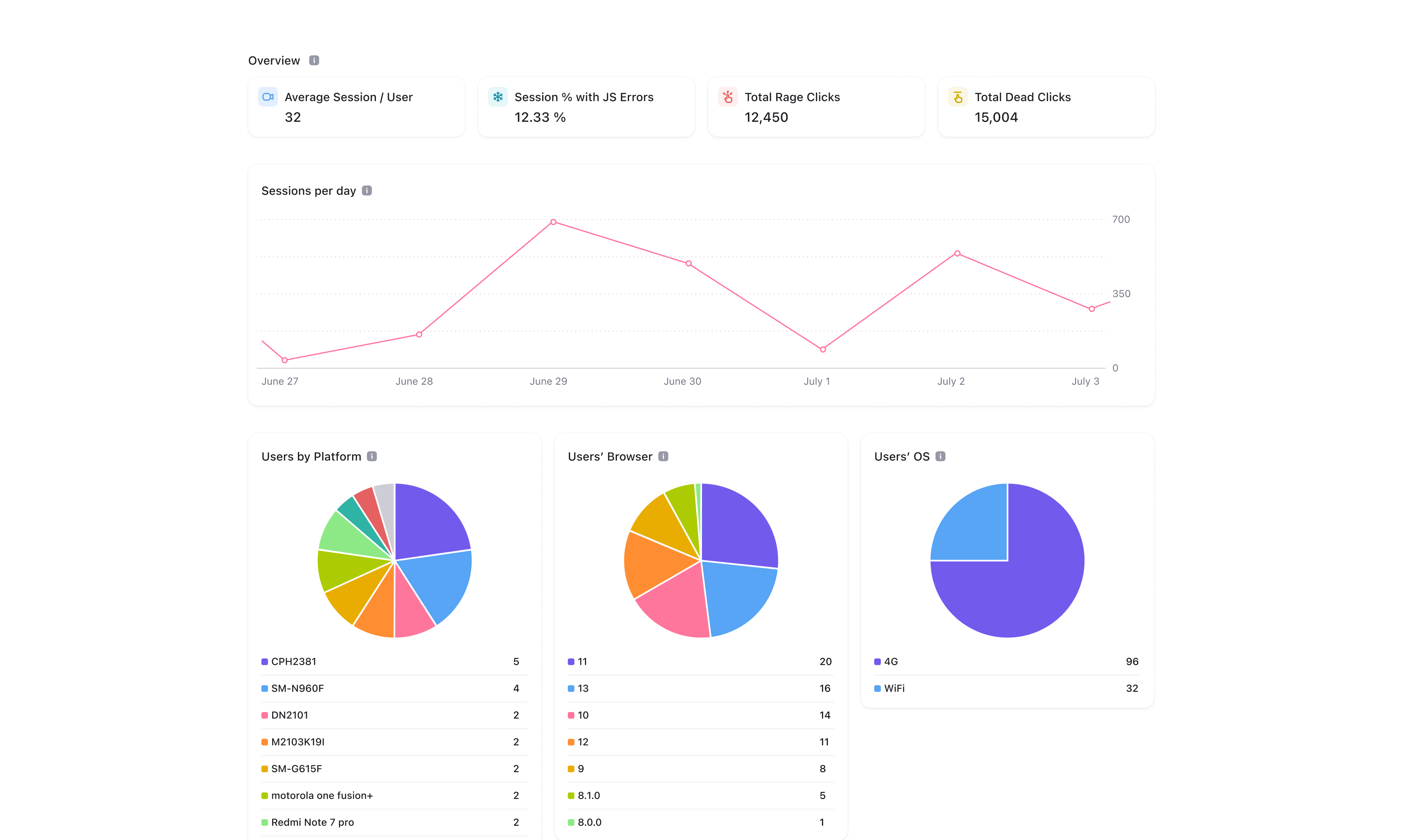1404x840 pixels.
Task: Select browser version '9' row label
Action: pyautogui.click(x=581, y=769)
